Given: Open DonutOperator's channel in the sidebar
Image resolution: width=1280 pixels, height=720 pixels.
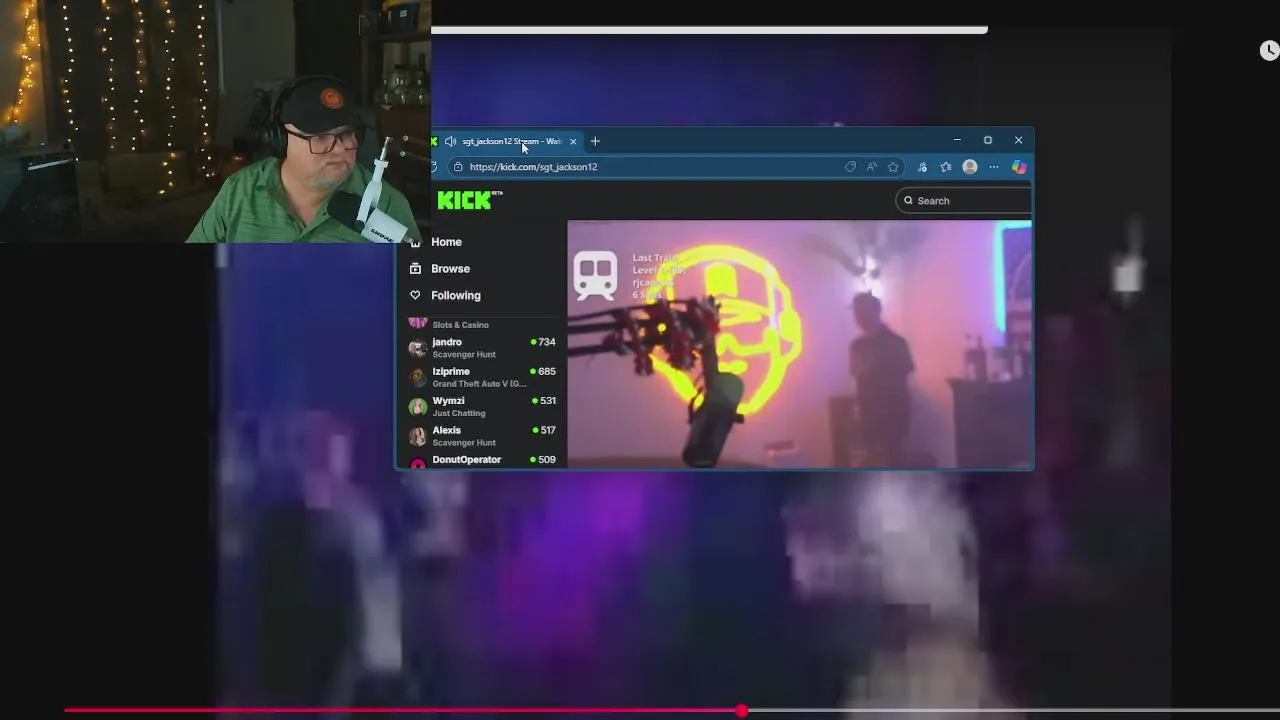Looking at the screenshot, I should click(x=482, y=461).
